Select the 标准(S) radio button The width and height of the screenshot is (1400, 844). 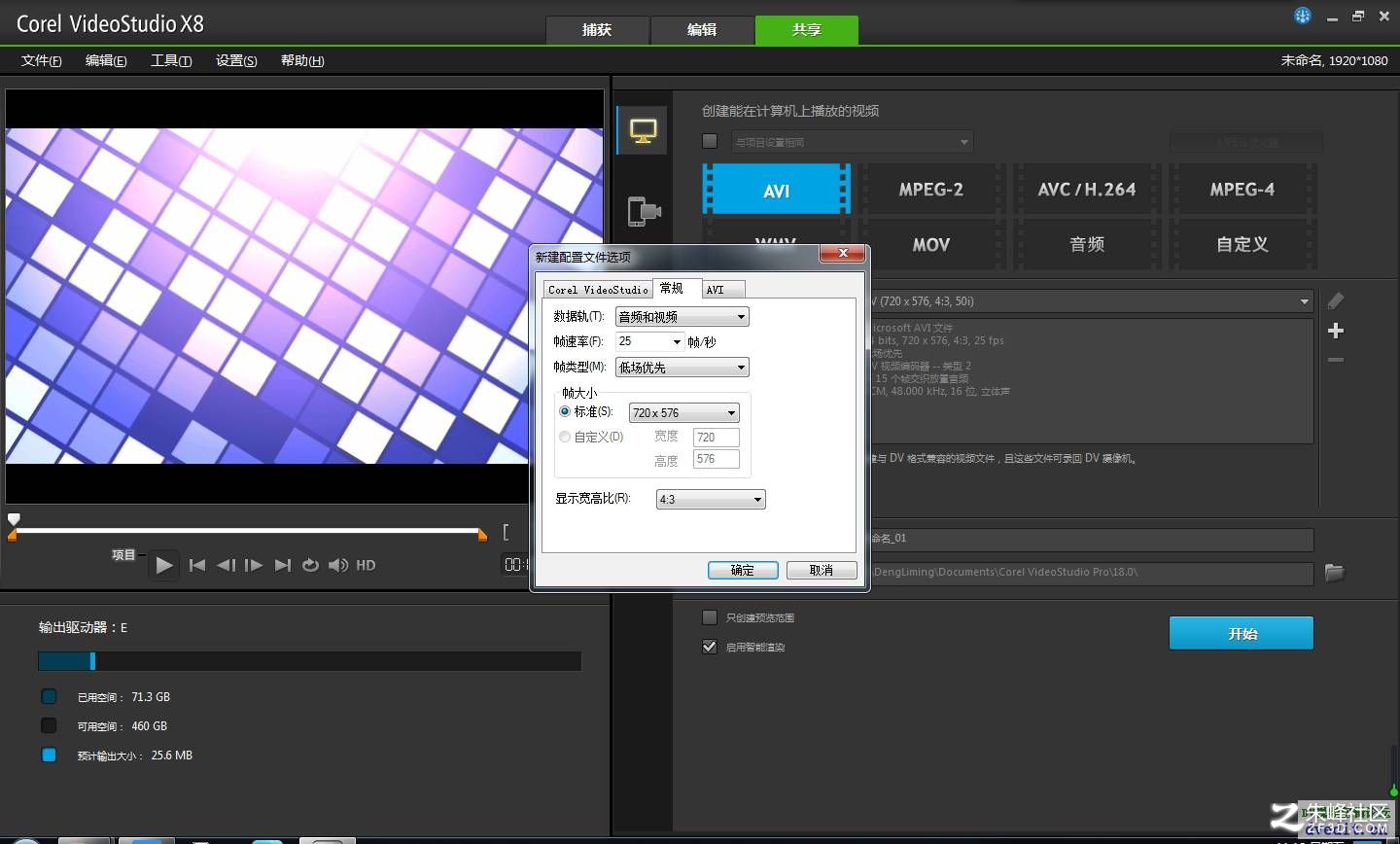(565, 412)
